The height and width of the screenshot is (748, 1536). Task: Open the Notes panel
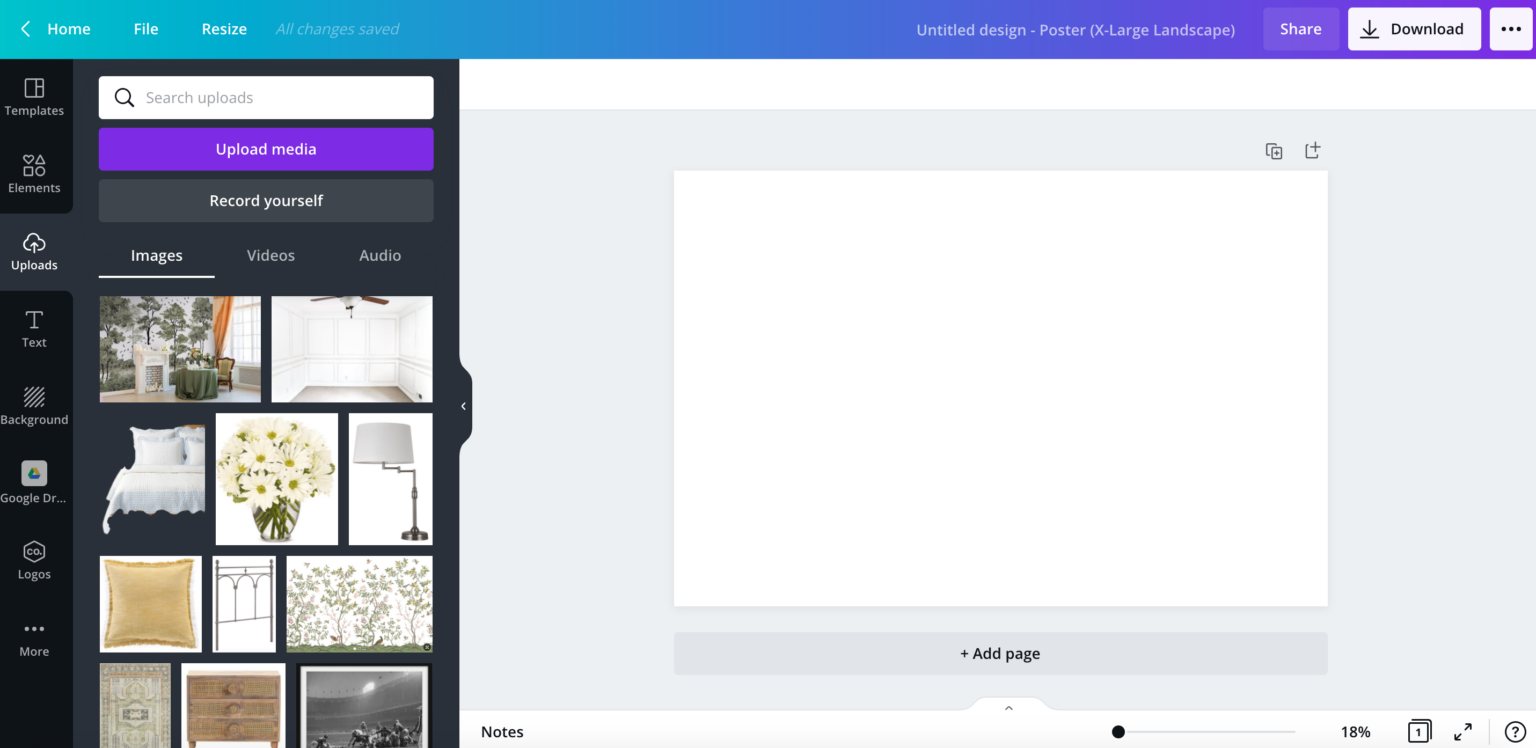502,732
